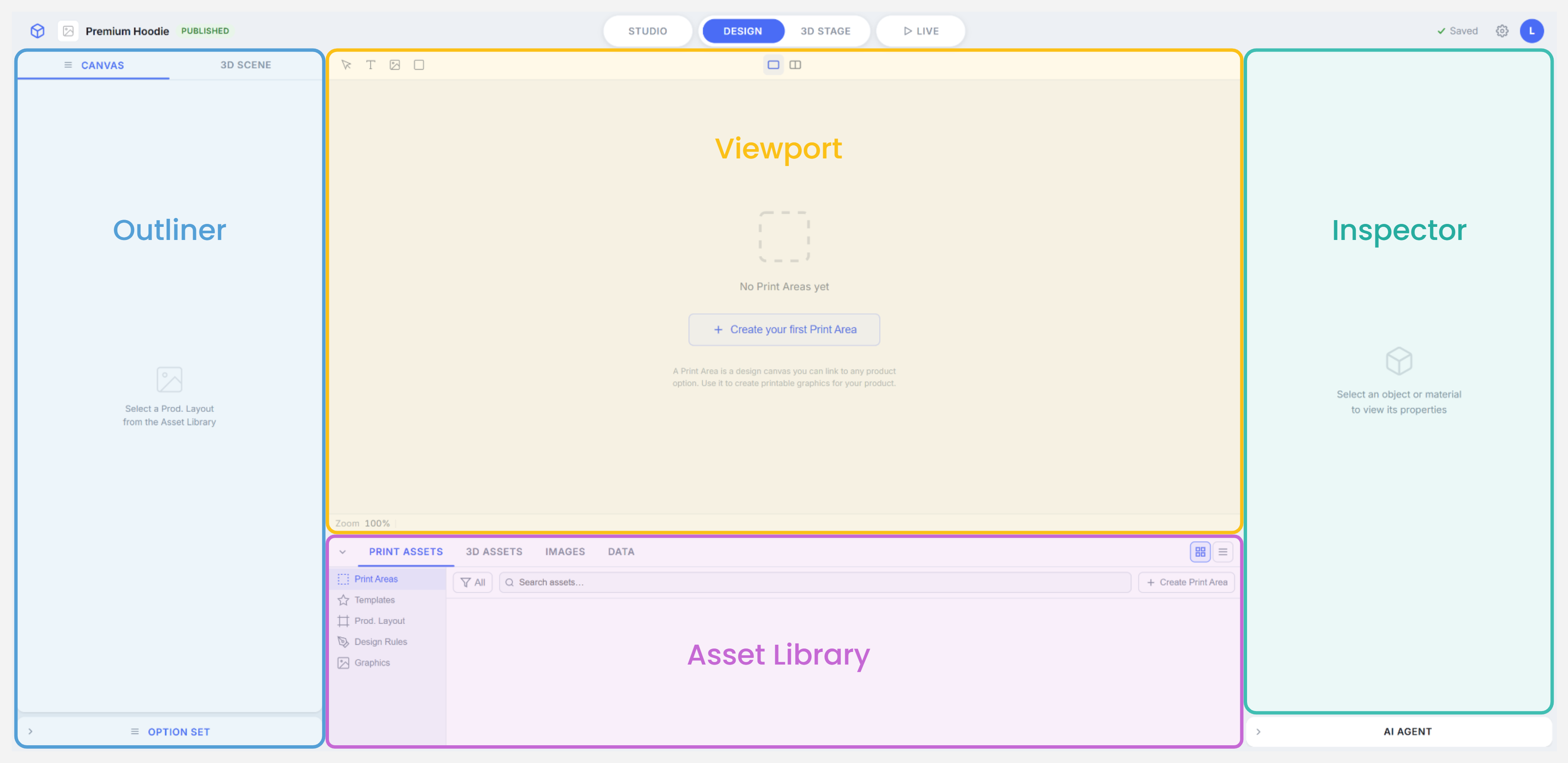This screenshot has height=763, width=1568.
Task: Select Prod. Layout category
Action: click(x=388, y=621)
